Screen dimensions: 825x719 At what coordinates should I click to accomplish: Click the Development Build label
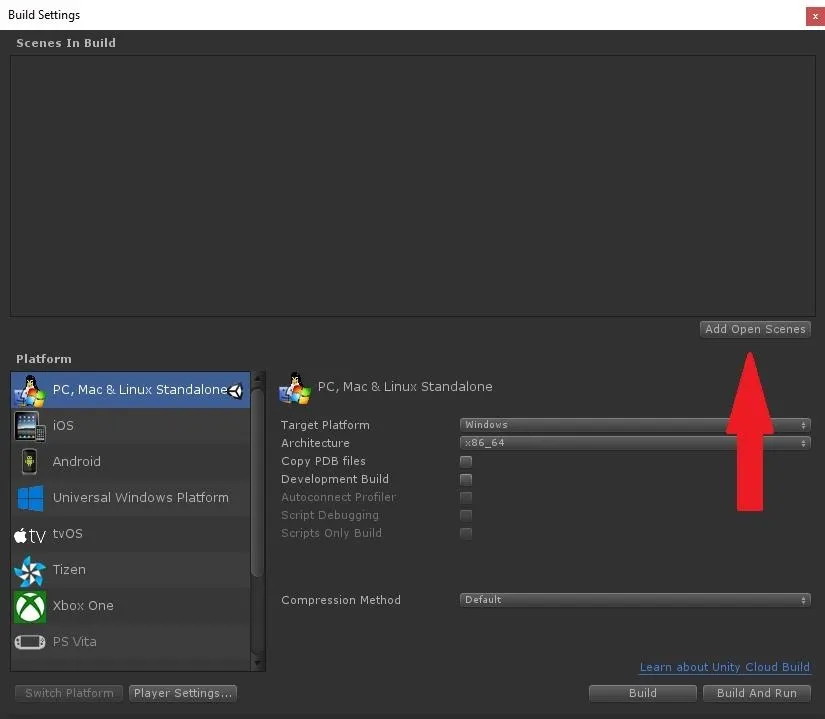pyautogui.click(x=335, y=479)
